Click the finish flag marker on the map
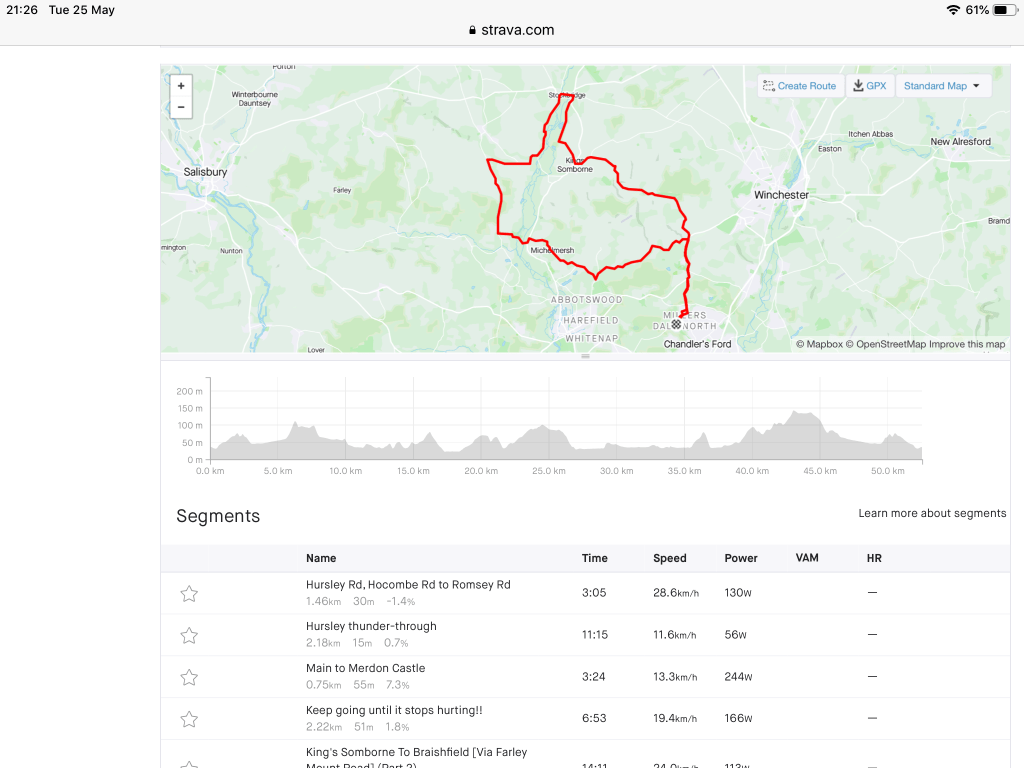1024x768 pixels. [677, 324]
